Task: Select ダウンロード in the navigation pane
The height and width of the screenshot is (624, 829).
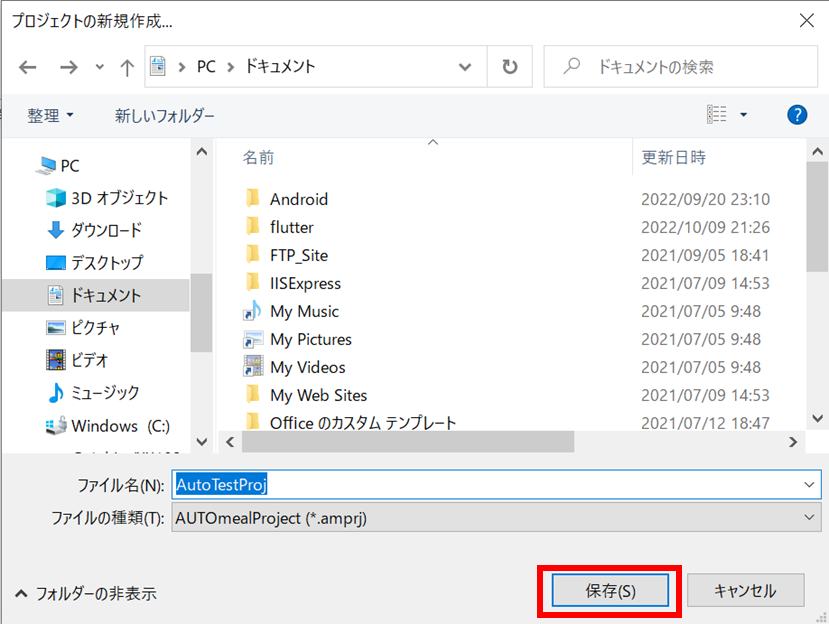Action: pos(106,230)
